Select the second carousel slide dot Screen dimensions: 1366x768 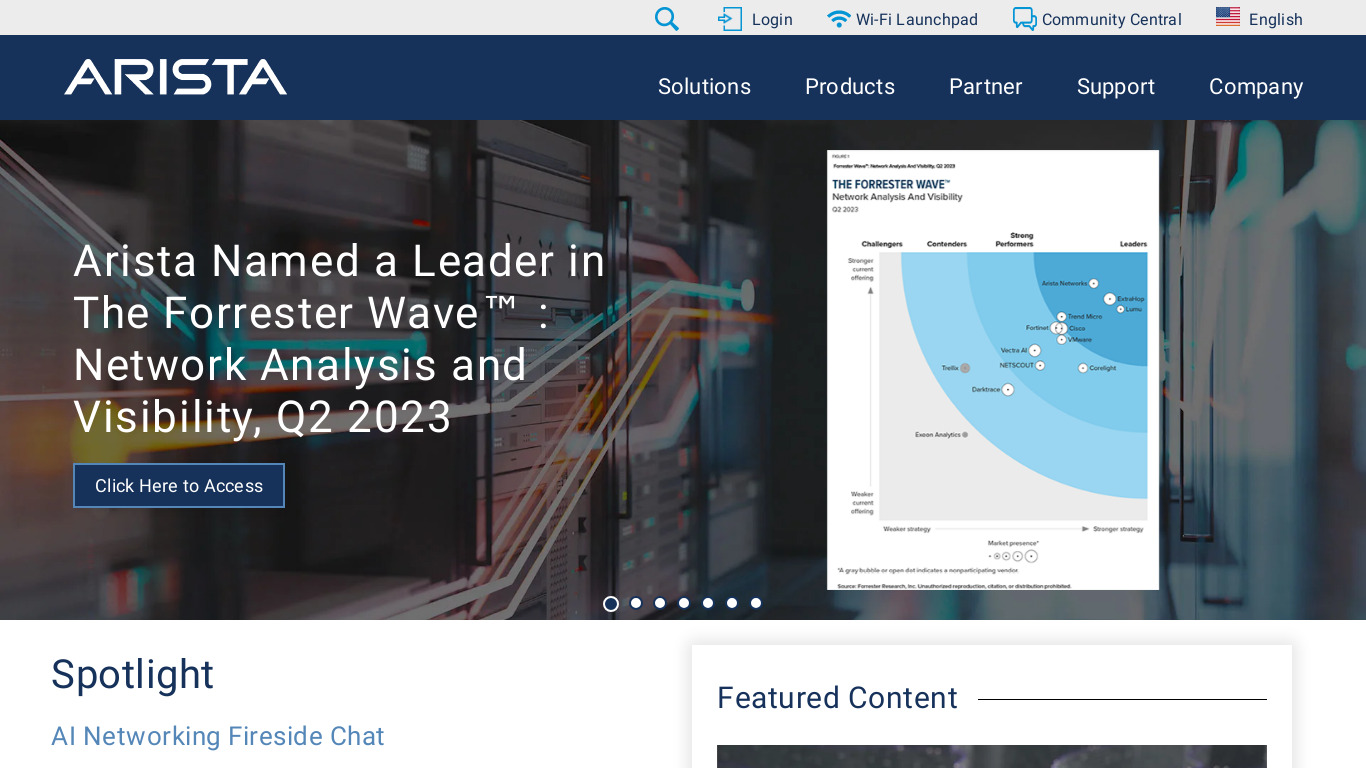point(636,603)
